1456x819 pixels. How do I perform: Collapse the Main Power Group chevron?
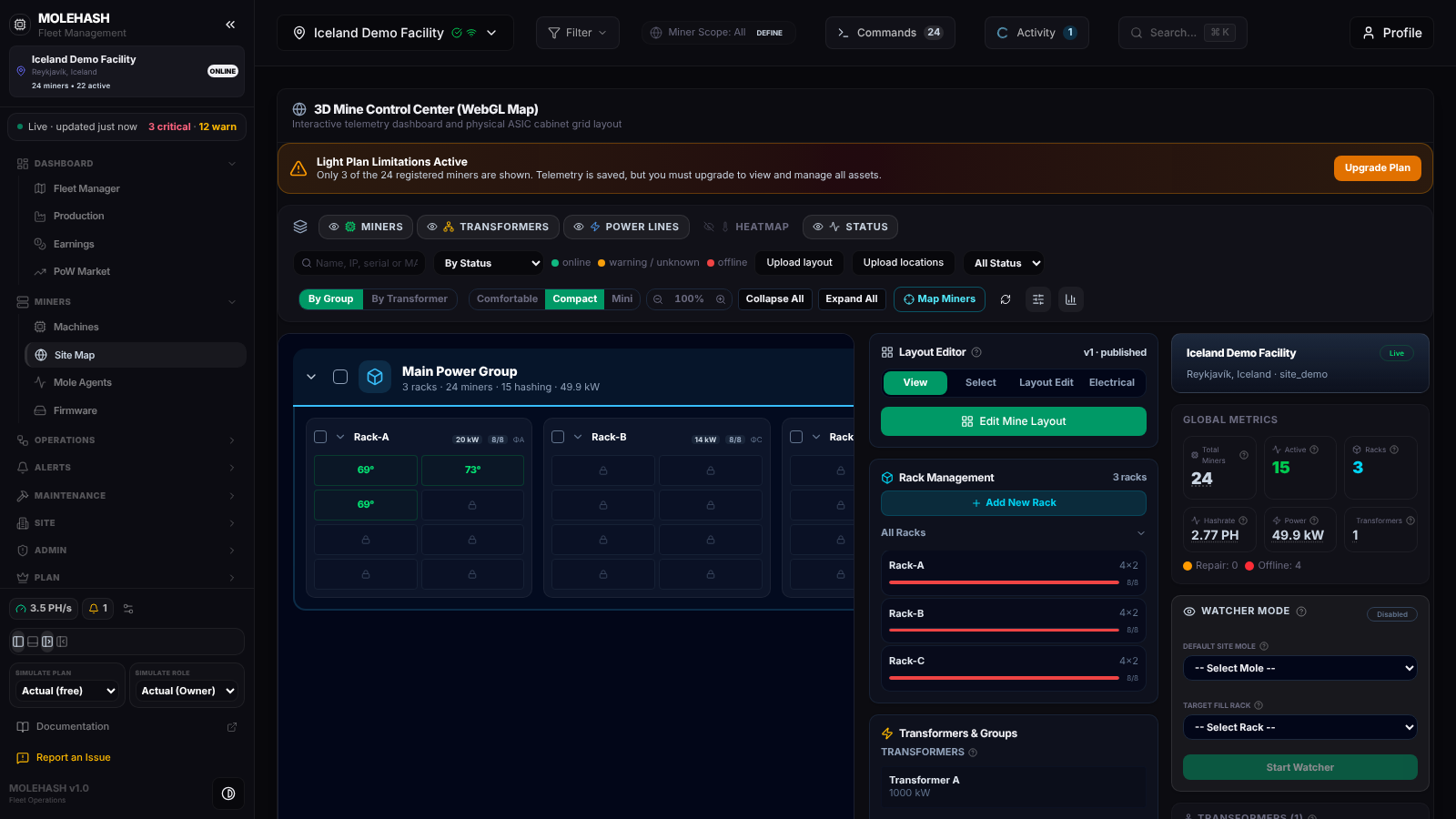[x=311, y=377]
